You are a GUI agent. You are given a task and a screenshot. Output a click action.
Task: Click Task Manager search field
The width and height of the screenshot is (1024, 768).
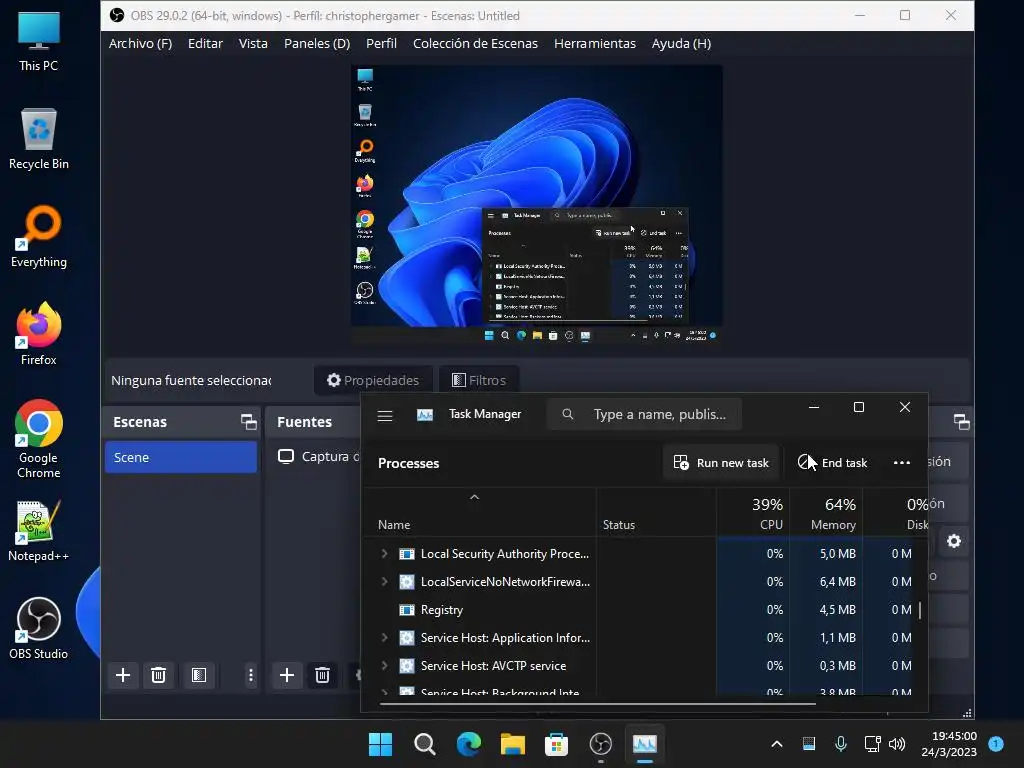click(x=645, y=414)
